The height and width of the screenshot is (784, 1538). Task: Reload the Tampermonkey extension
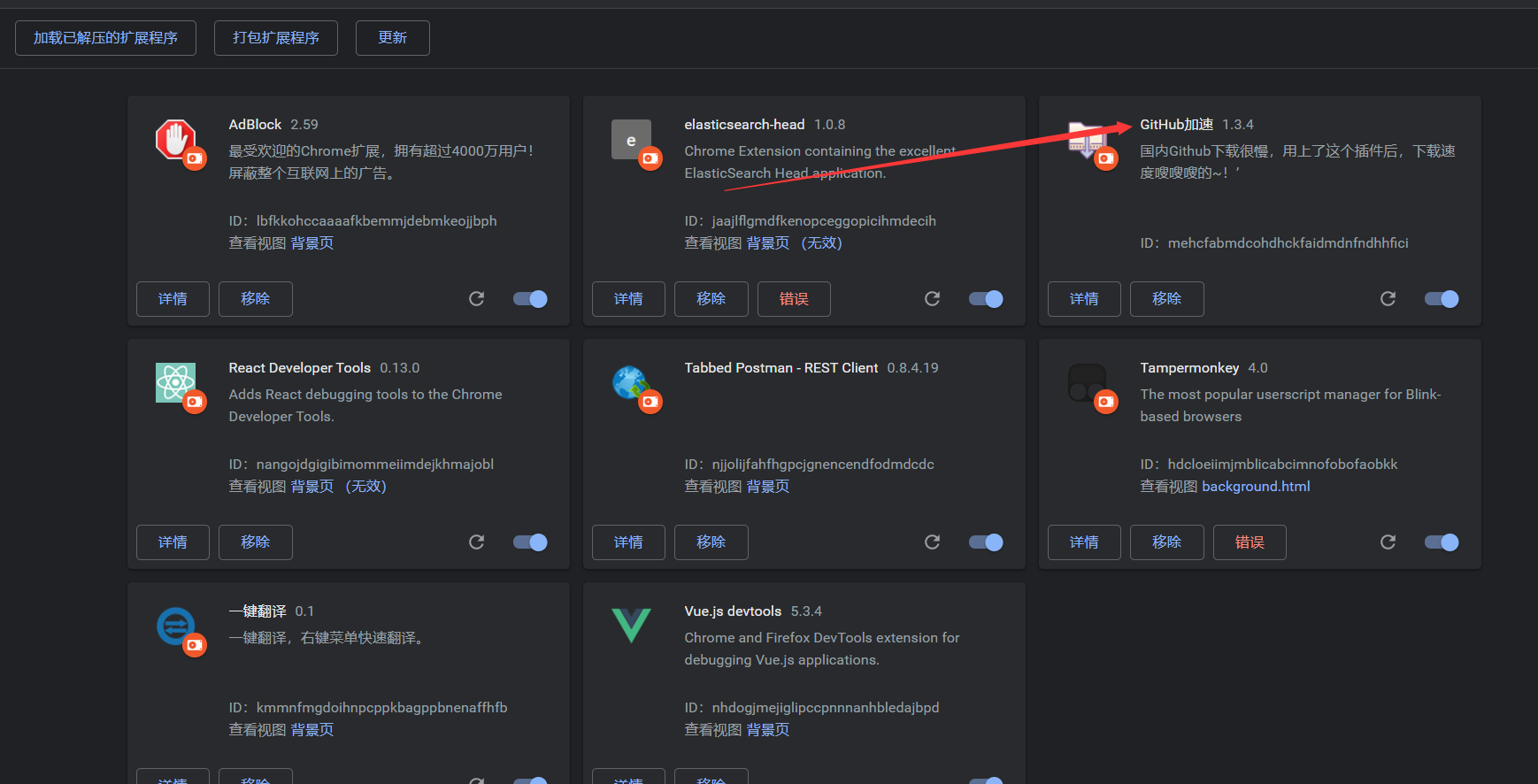(1388, 542)
